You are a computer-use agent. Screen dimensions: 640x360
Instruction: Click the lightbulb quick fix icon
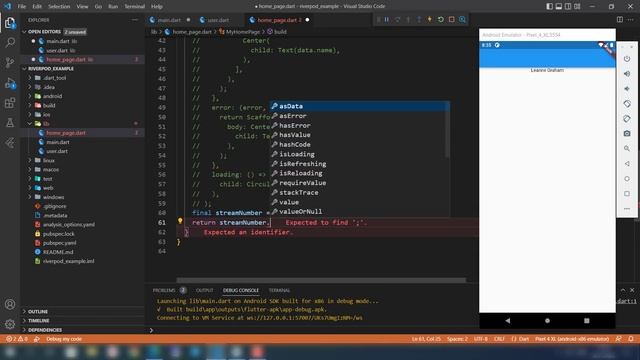pyautogui.click(x=180, y=221)
